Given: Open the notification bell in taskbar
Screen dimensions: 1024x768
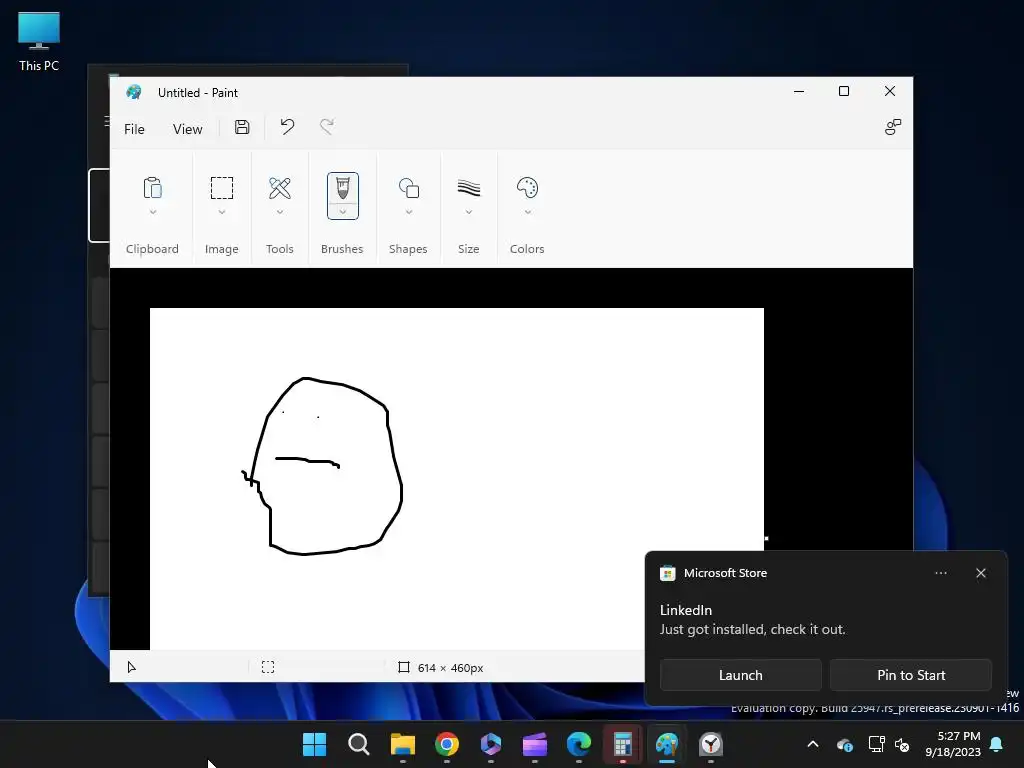Looking at the screenshot, I should pyautogui.click(x=997, y=744).
